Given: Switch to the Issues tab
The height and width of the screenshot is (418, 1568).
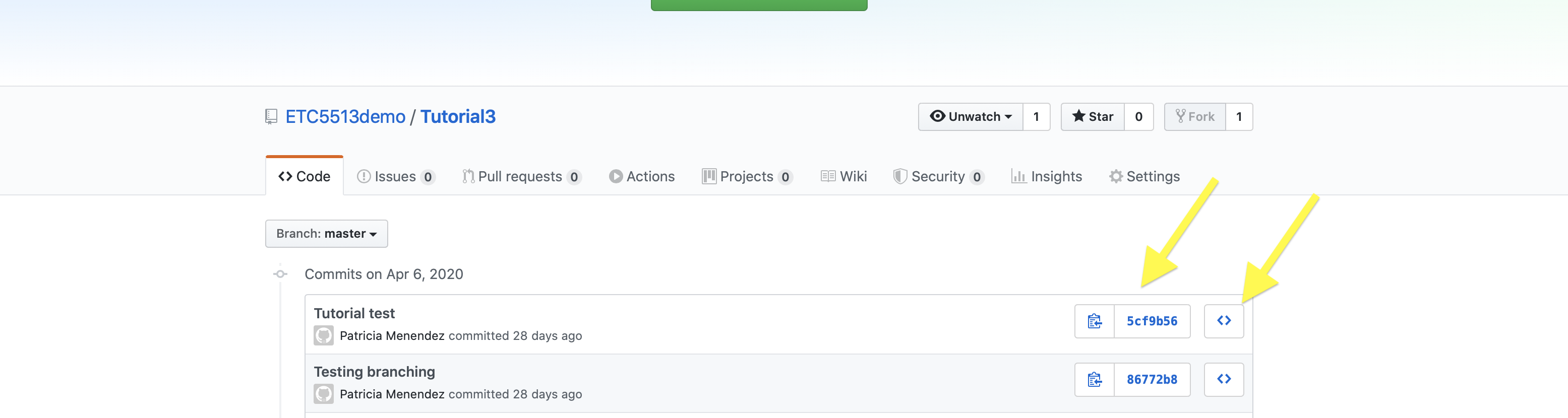Looking at the screenshot, I should point(395,176).
